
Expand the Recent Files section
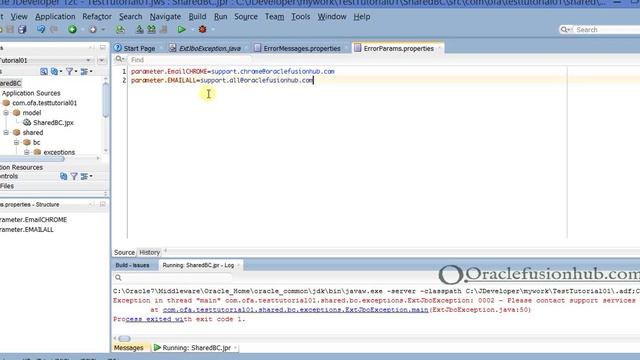point(7,186)
